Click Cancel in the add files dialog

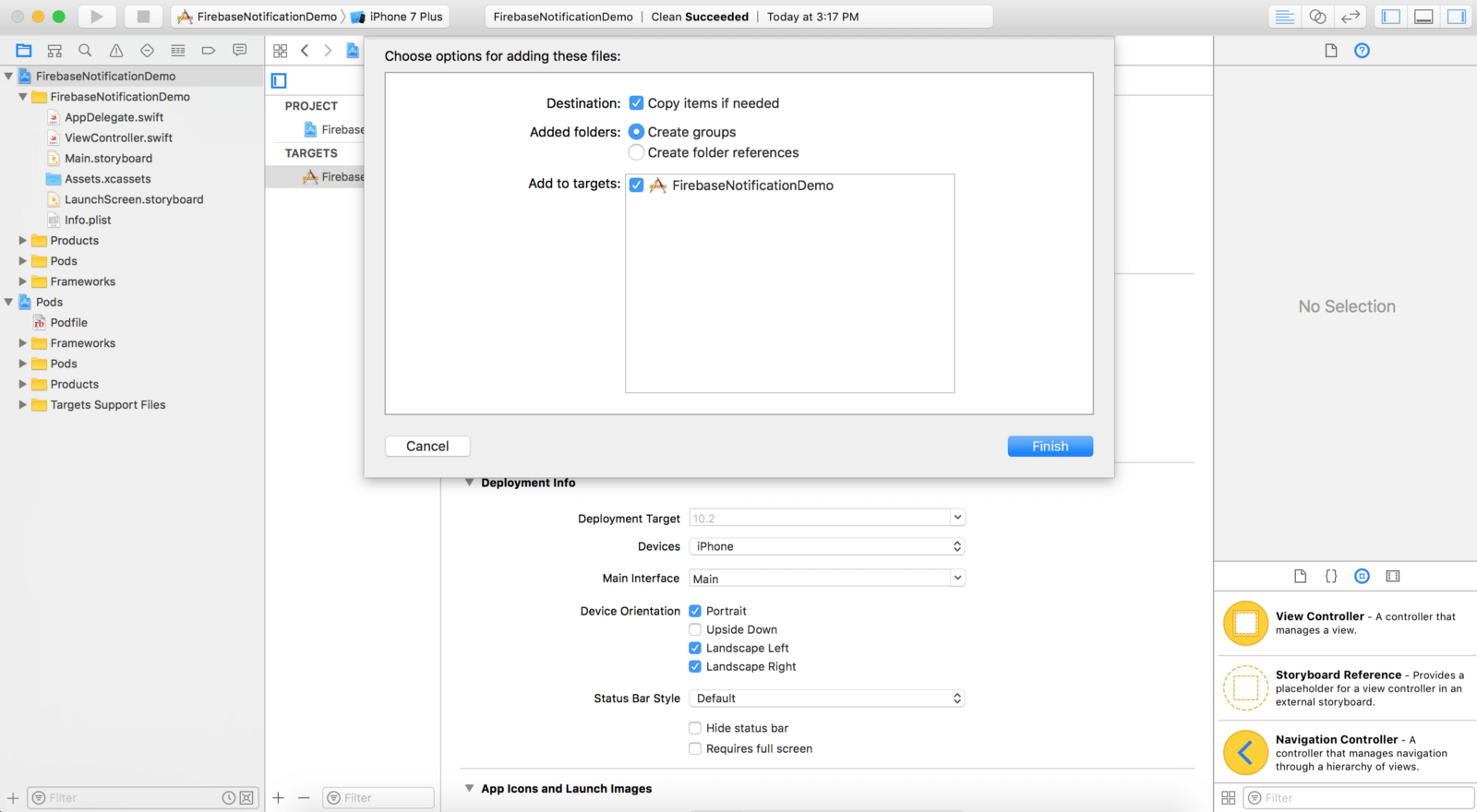pyautogui.click(x=427, y=446)
